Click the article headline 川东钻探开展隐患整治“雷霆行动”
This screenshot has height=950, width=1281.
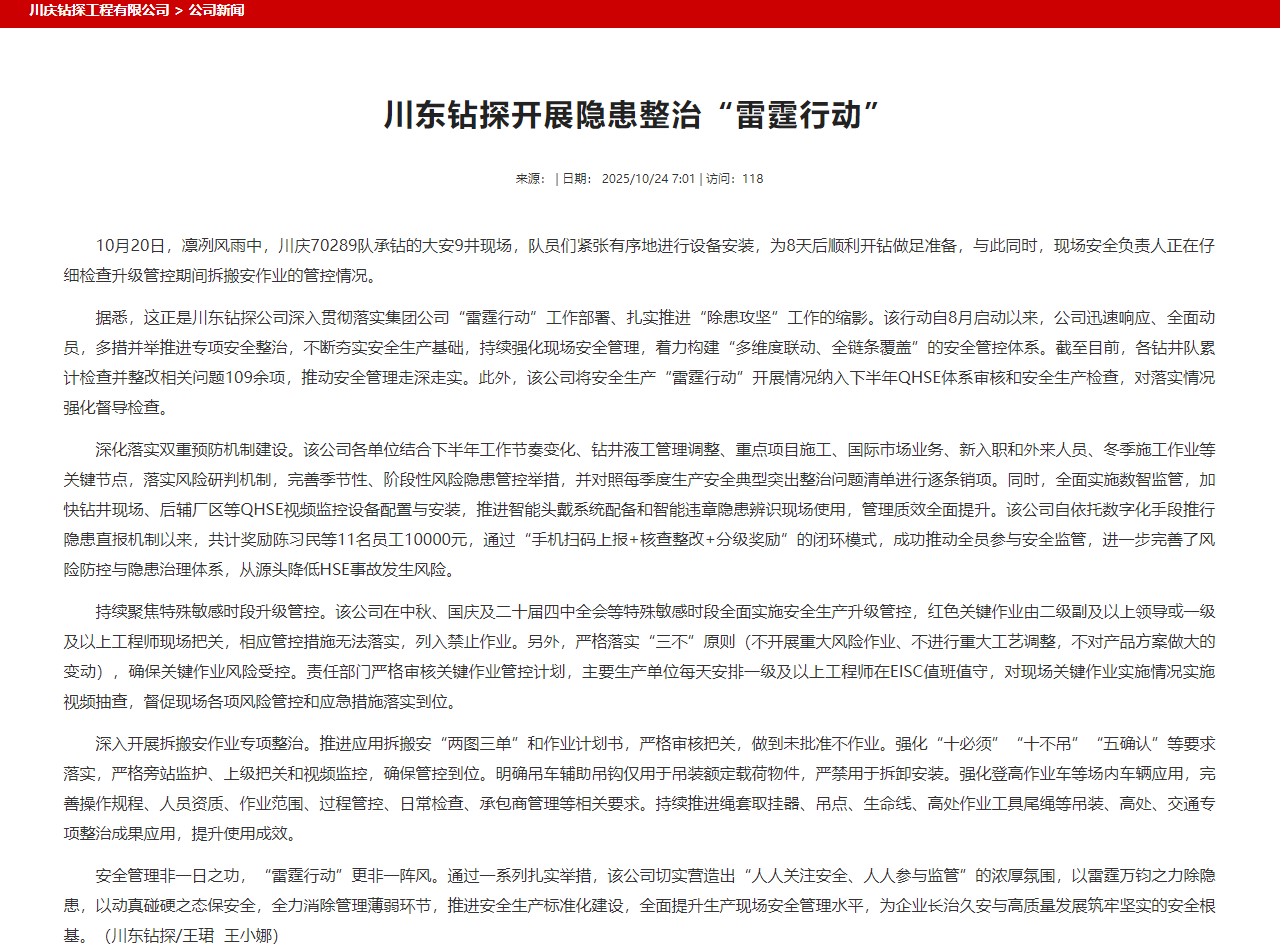[632, 115]
